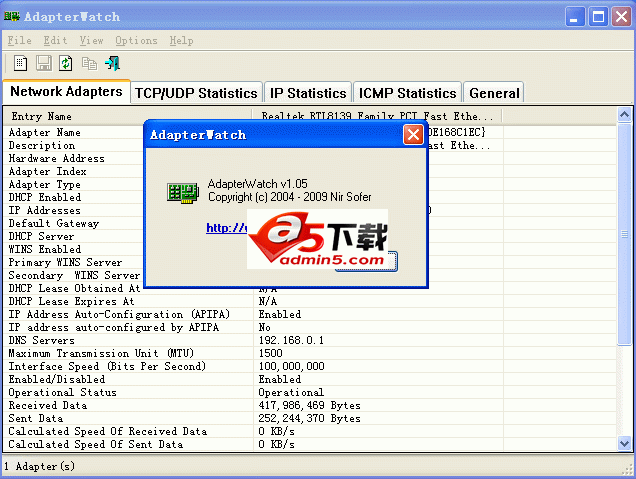
Task: Click the Entry Name column header
Action: click(x=127, y=116)
